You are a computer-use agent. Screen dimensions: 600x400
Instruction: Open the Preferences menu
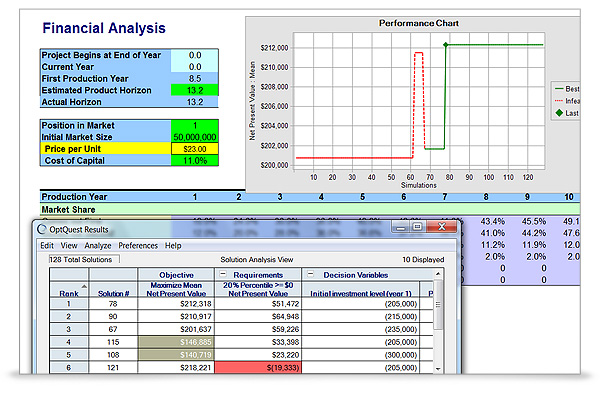click(138, 245)
